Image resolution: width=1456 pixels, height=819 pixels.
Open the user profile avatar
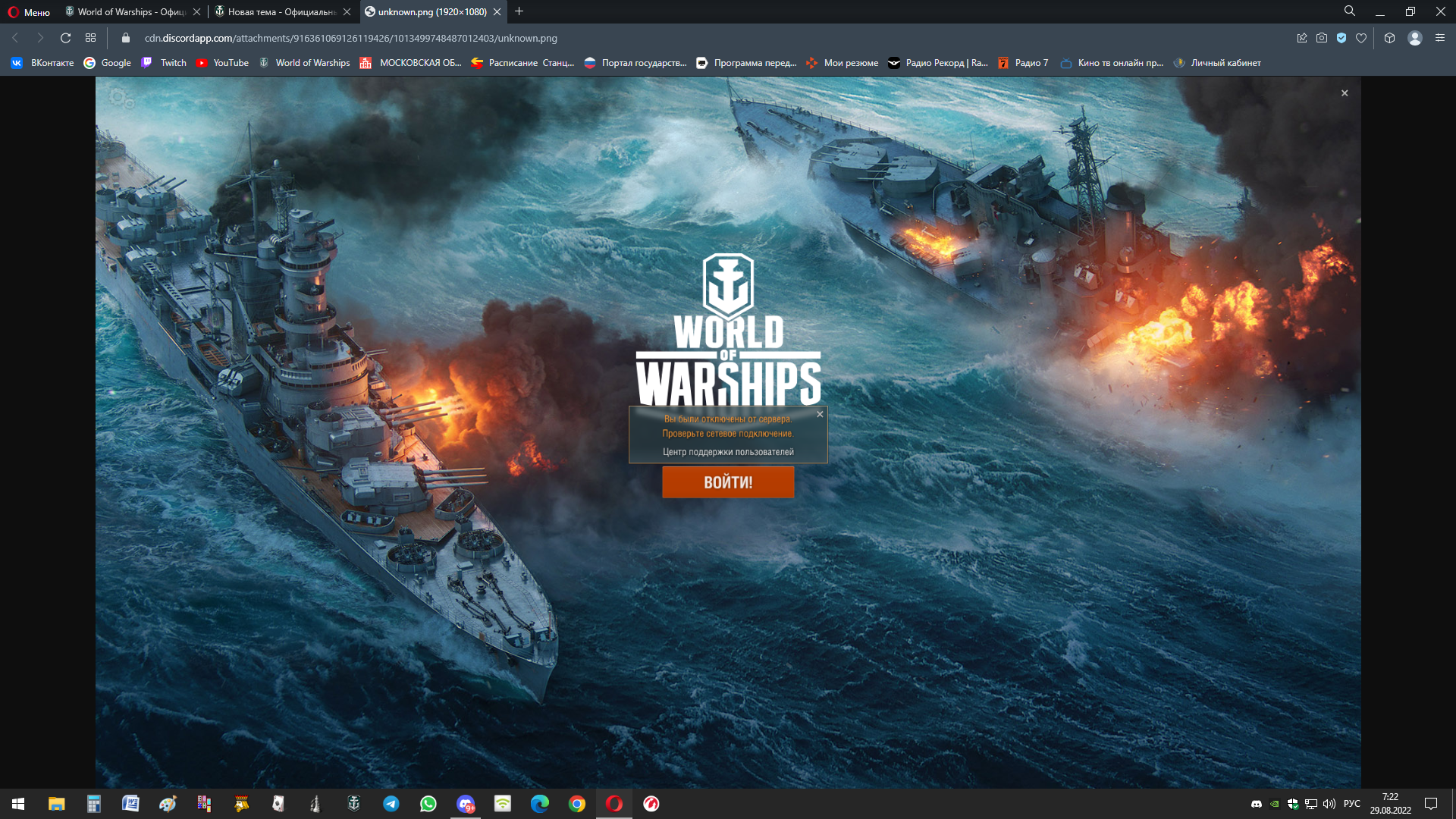click(1415, 38)
